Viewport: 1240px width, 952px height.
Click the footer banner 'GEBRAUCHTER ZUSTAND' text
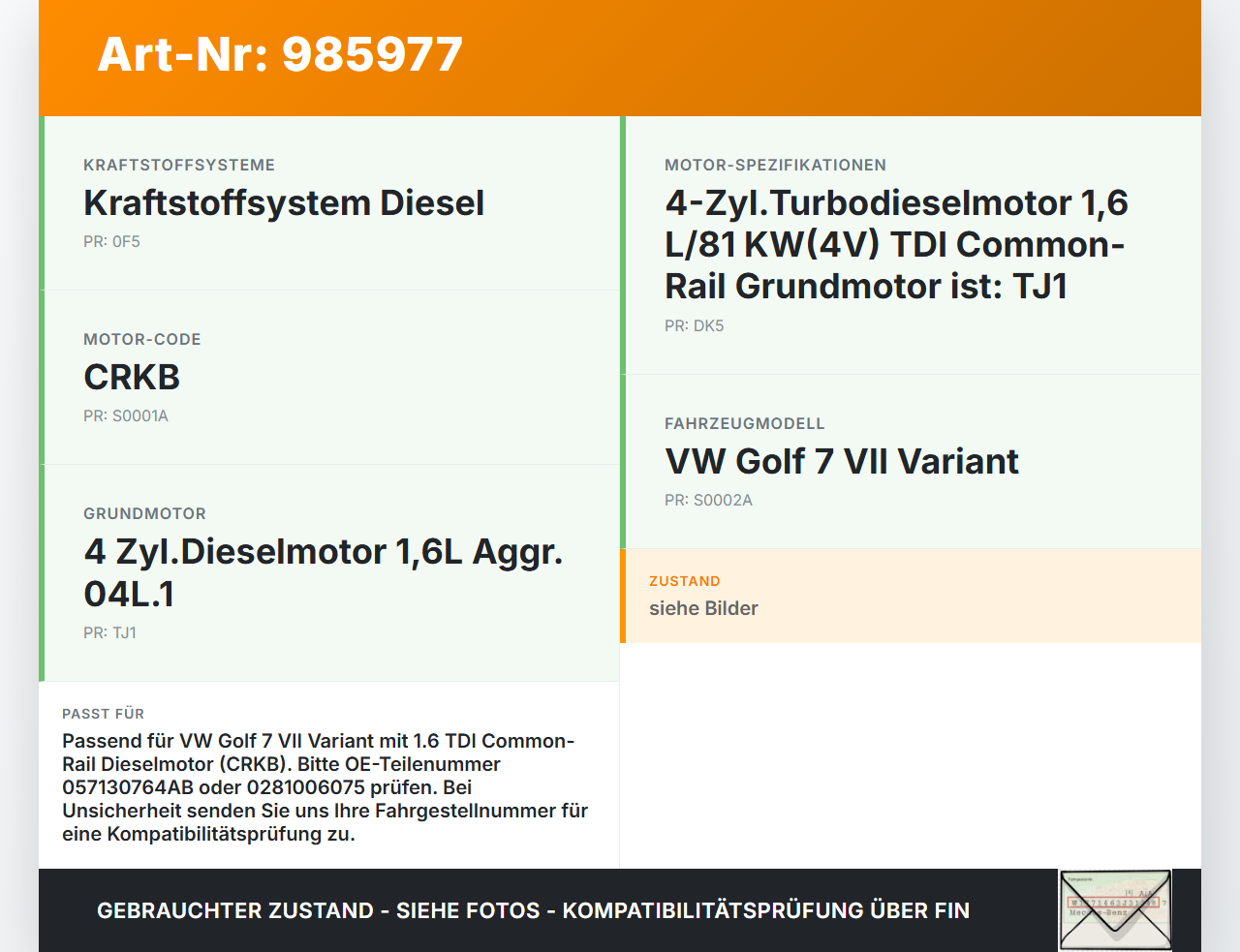(533, 911)
